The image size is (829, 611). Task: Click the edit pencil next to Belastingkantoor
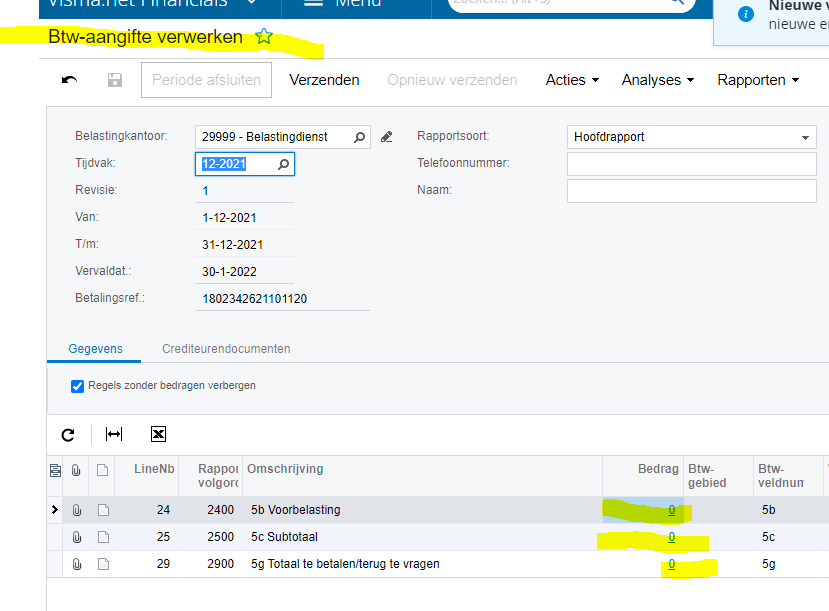pyautogui.click(x=387, y=137)
